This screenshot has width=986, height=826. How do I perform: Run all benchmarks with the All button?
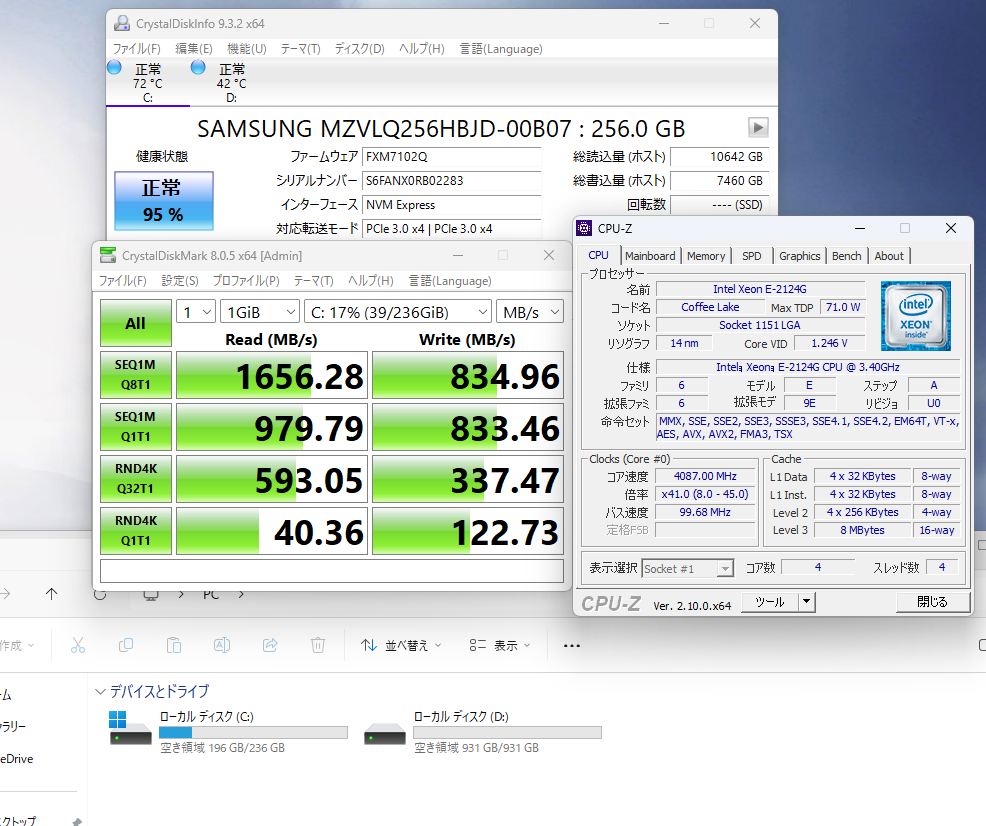135,323
